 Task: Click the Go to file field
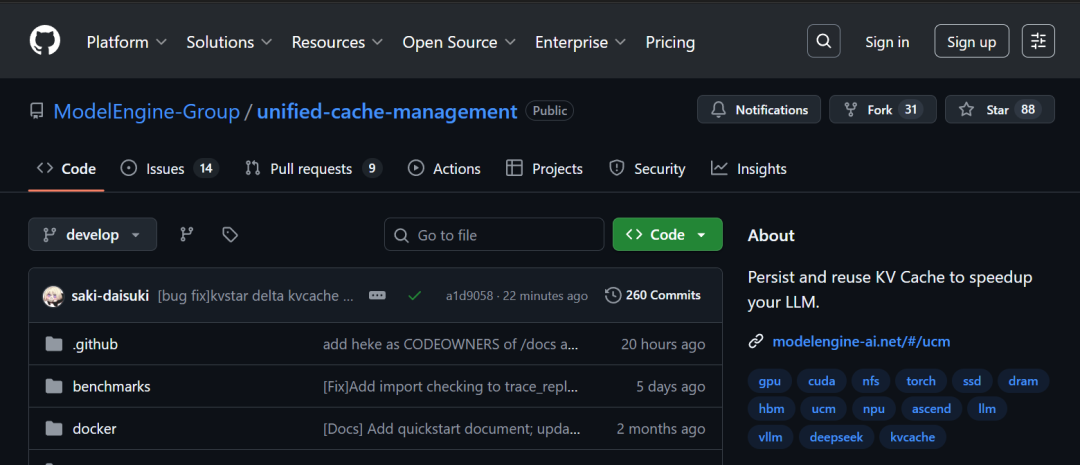pyautogui.click(x=494, y=234)
